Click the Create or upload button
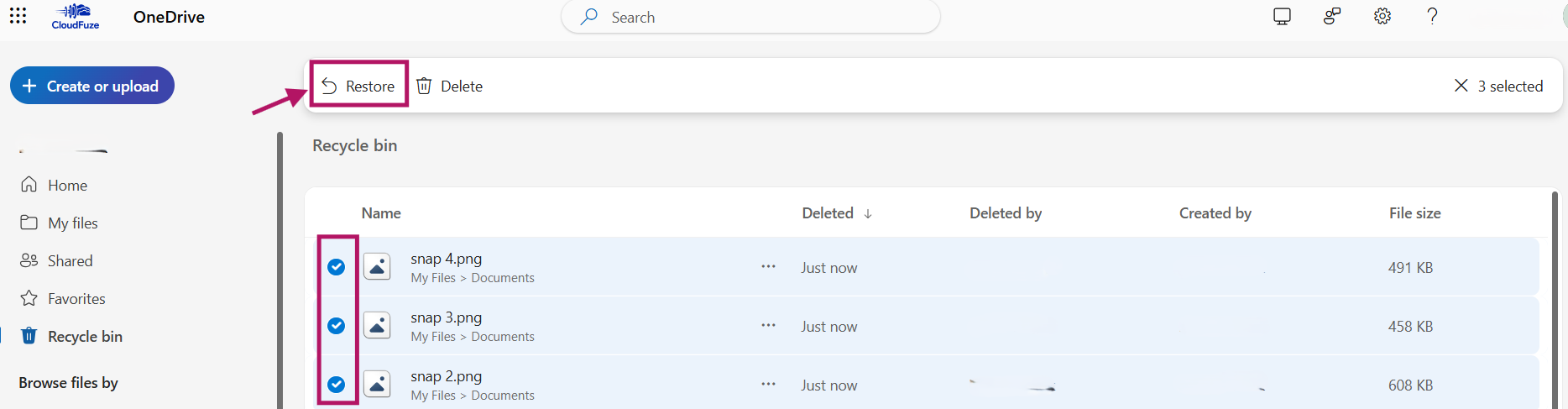Viewport: 1568px width, 409px height. [x=92, y=86]
